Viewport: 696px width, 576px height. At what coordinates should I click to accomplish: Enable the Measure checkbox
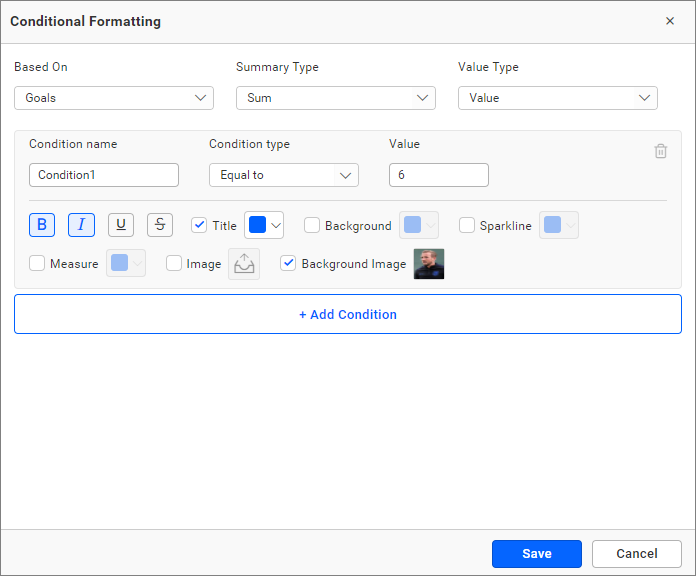(x=38, y=264)
